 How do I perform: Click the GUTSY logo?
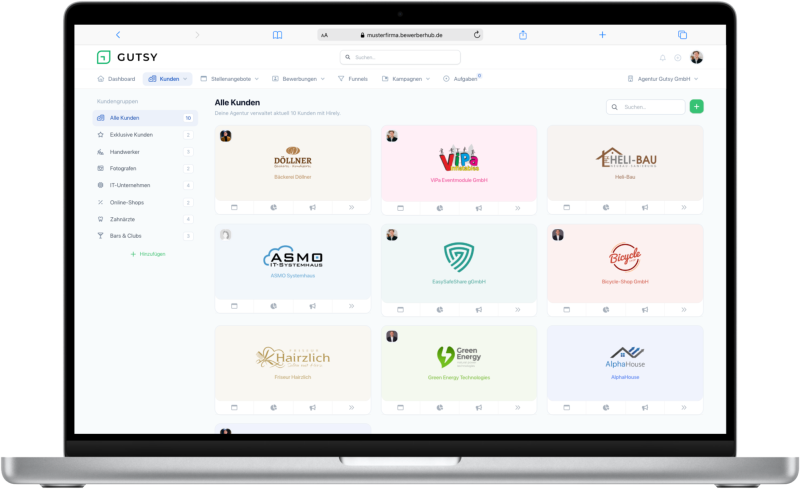(x=127, y=57)
